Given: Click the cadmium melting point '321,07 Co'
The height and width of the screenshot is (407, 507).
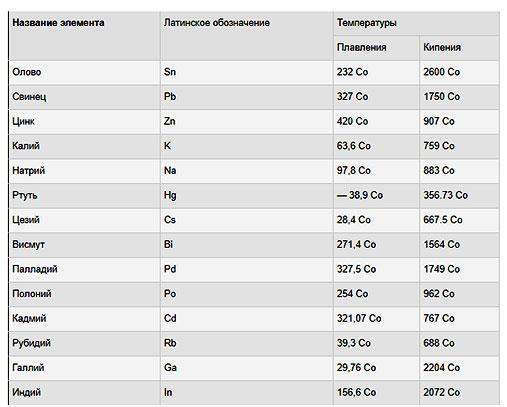Looking at the screenshot, I should coord(359,319).
